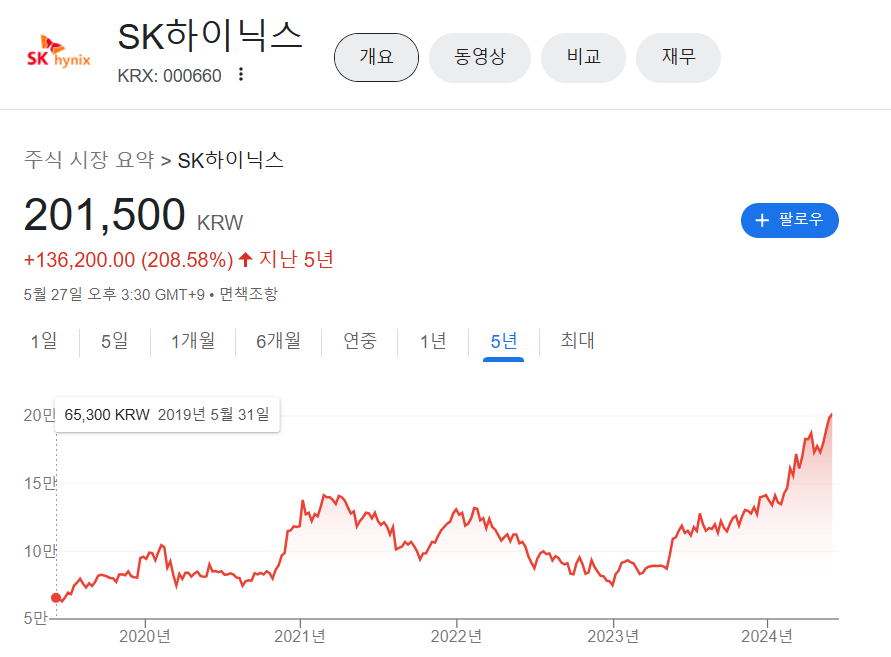Click the plus icon on Follow button

pos(762,220)
